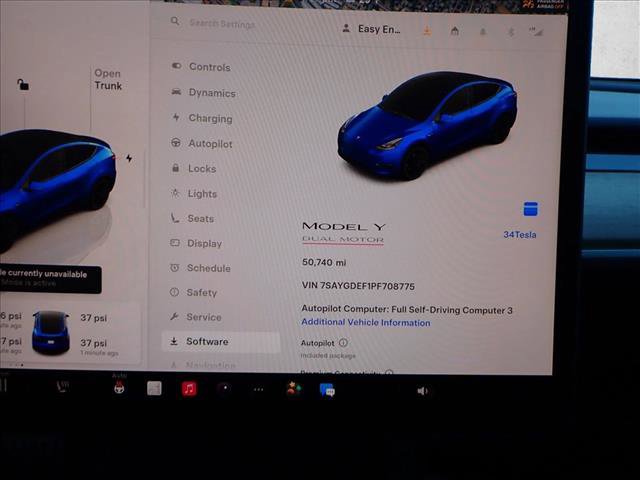Viewport: 640px width, 480px height.
Task: Select the highlighted Software menu item
Action: (221, 342)
